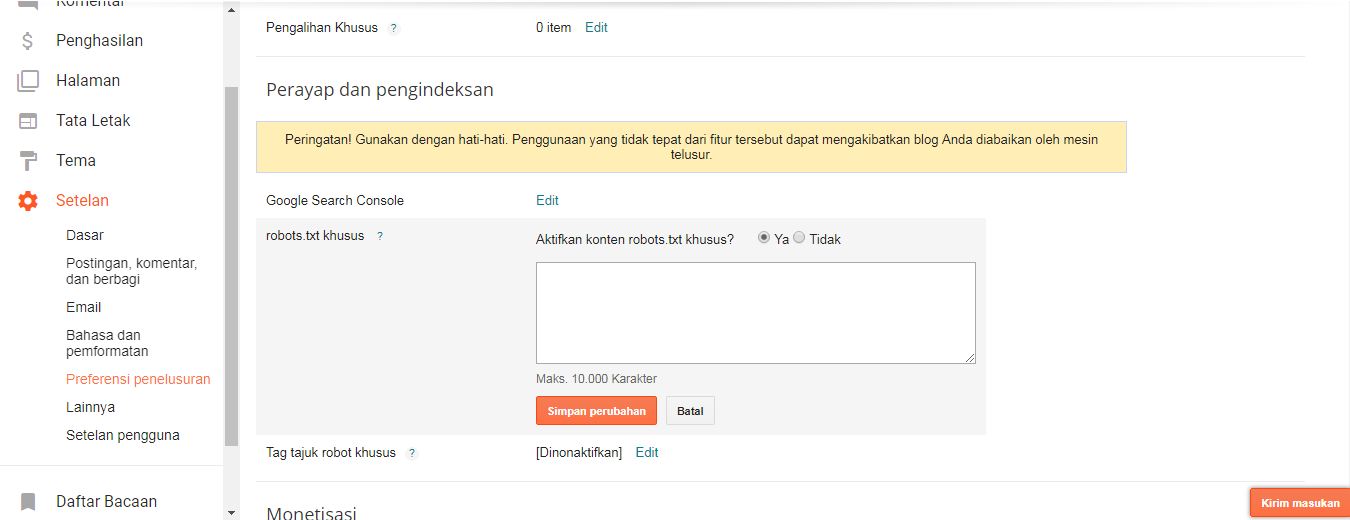Open Halaman in the sidebar
This screenshot has height=520, width=1350.
[x=88, y=81]
